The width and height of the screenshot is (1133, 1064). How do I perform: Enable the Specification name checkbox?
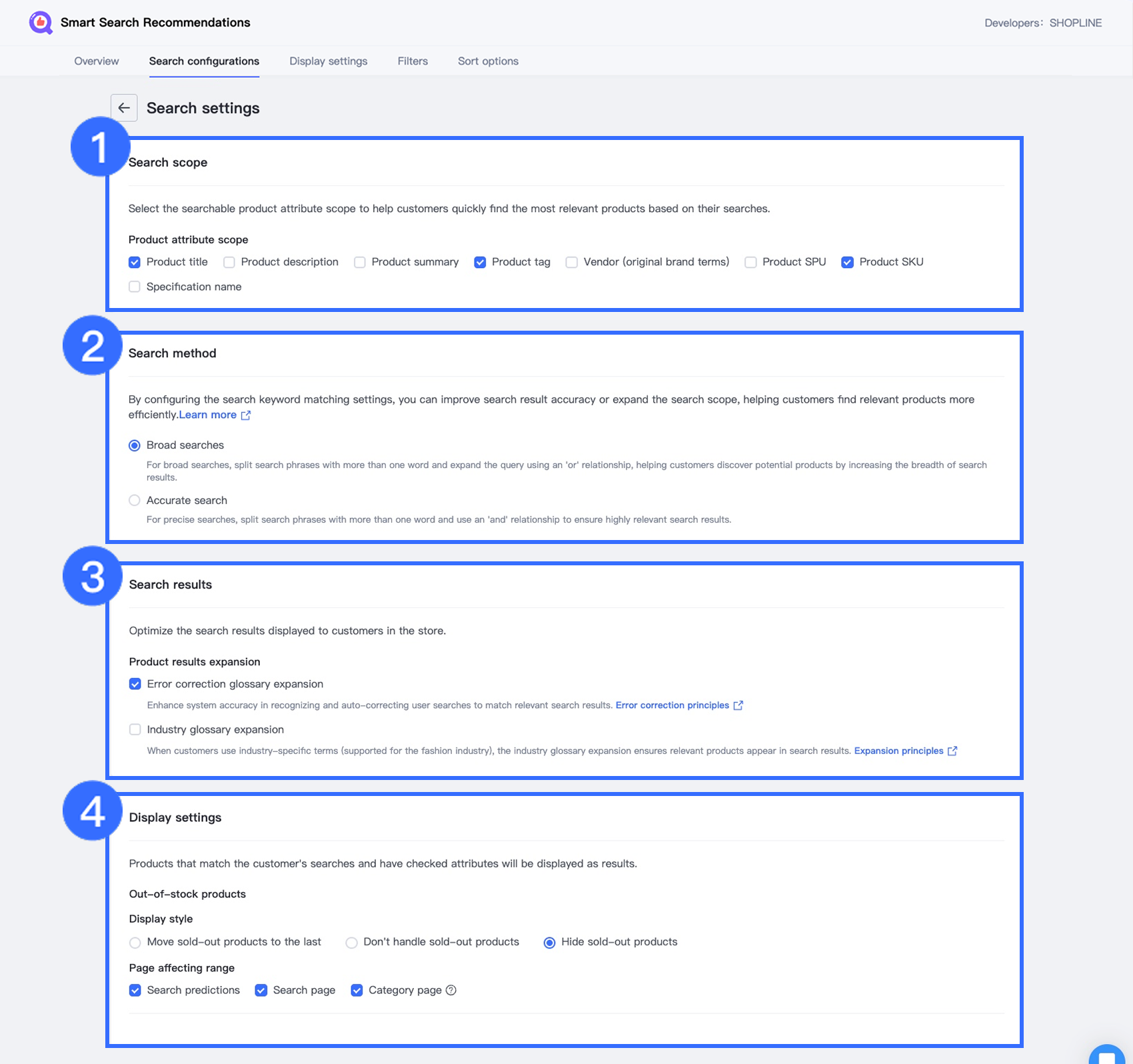click(135, 287)
